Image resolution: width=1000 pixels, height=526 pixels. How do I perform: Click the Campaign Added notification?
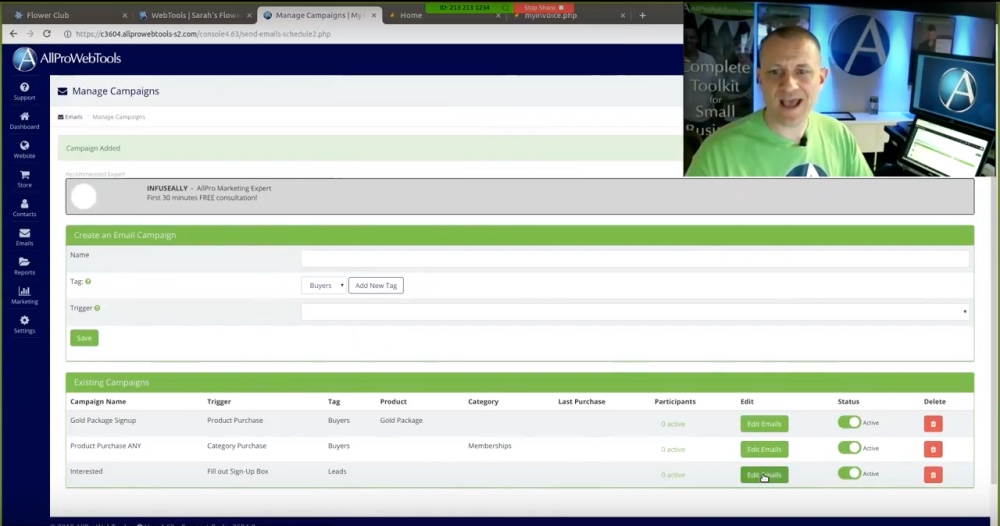(370, 148)
